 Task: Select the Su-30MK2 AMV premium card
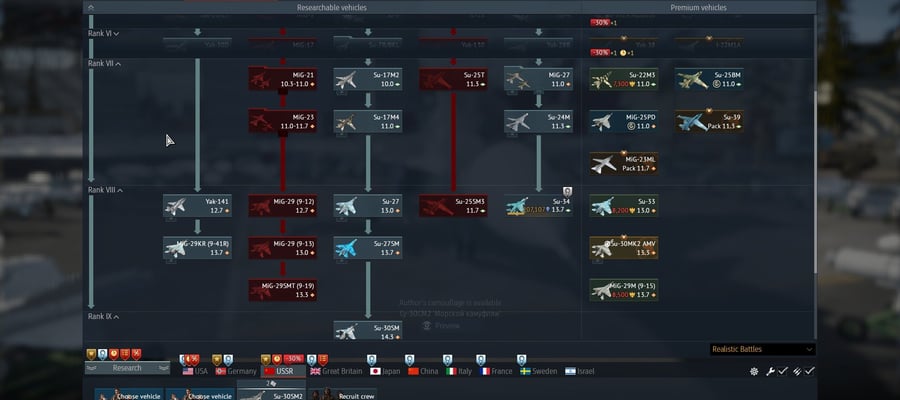[x=624, y=248]
